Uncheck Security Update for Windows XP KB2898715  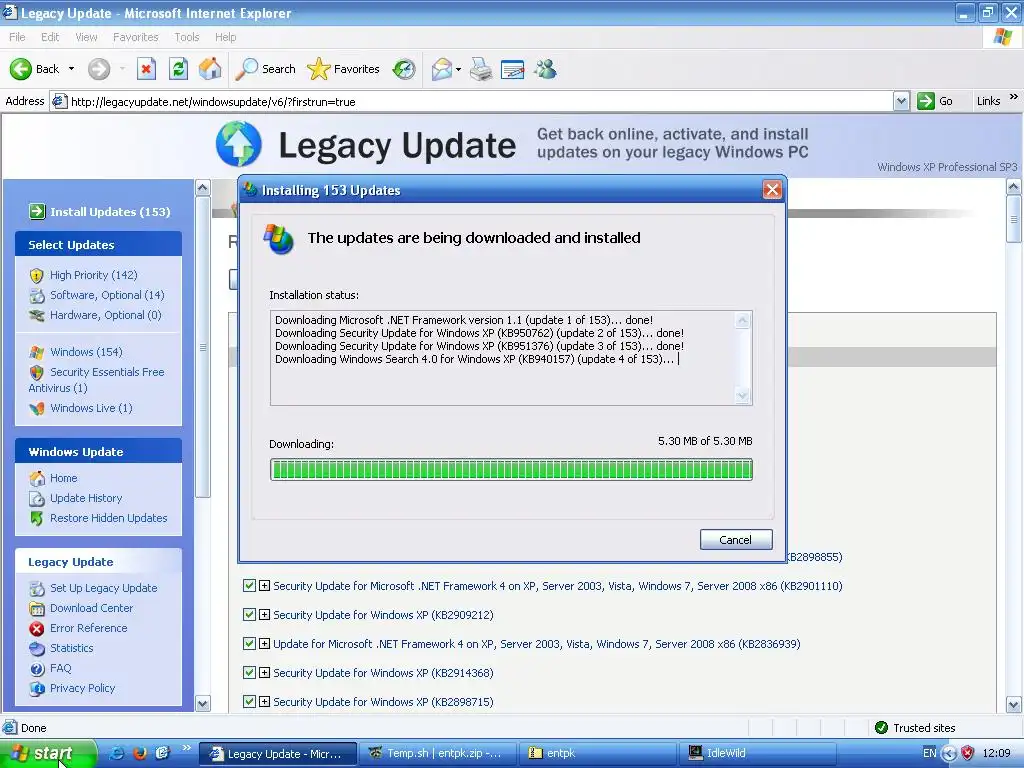click(249, 701)
